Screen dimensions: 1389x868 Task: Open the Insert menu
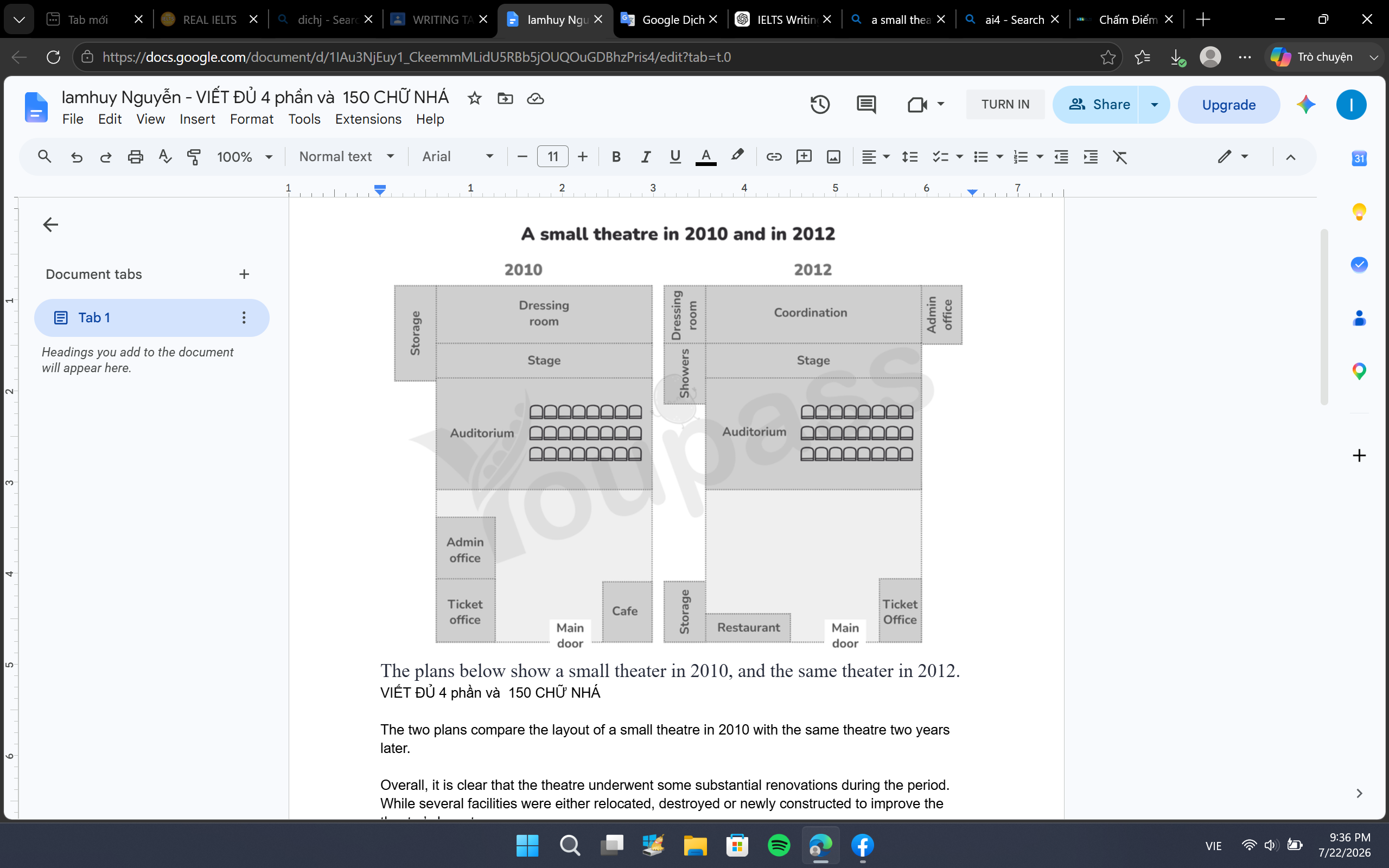coord(197,119)
